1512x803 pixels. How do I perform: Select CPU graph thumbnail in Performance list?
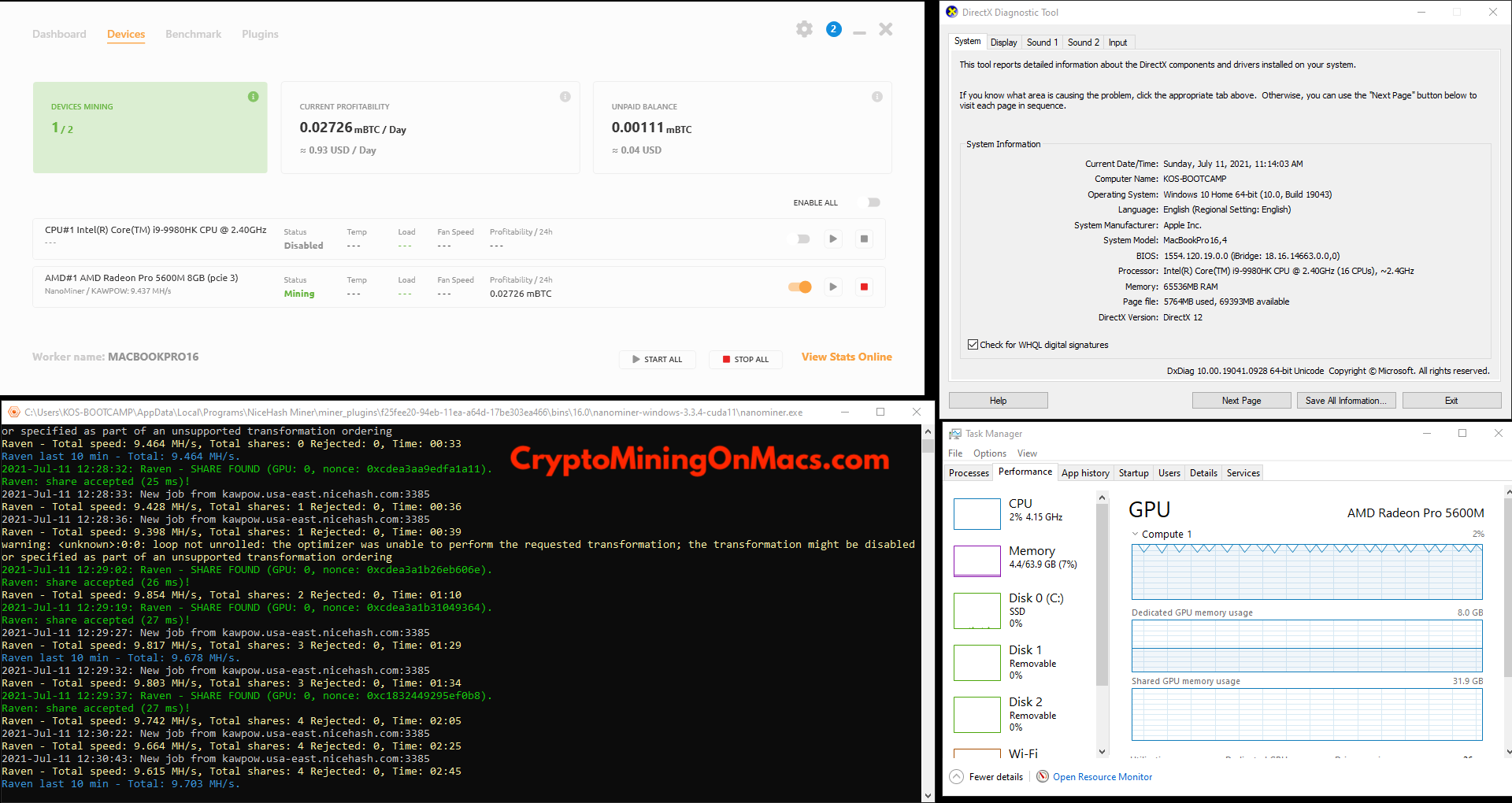(977, 514)
